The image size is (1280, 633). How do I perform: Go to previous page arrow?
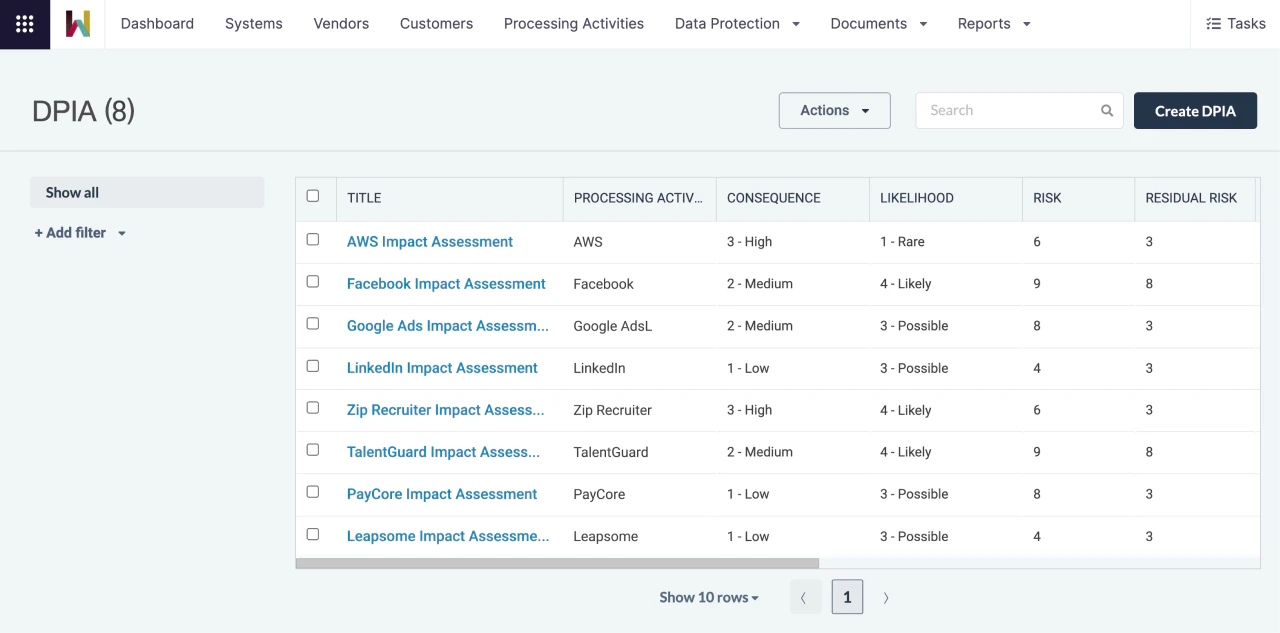coord(804,598)
